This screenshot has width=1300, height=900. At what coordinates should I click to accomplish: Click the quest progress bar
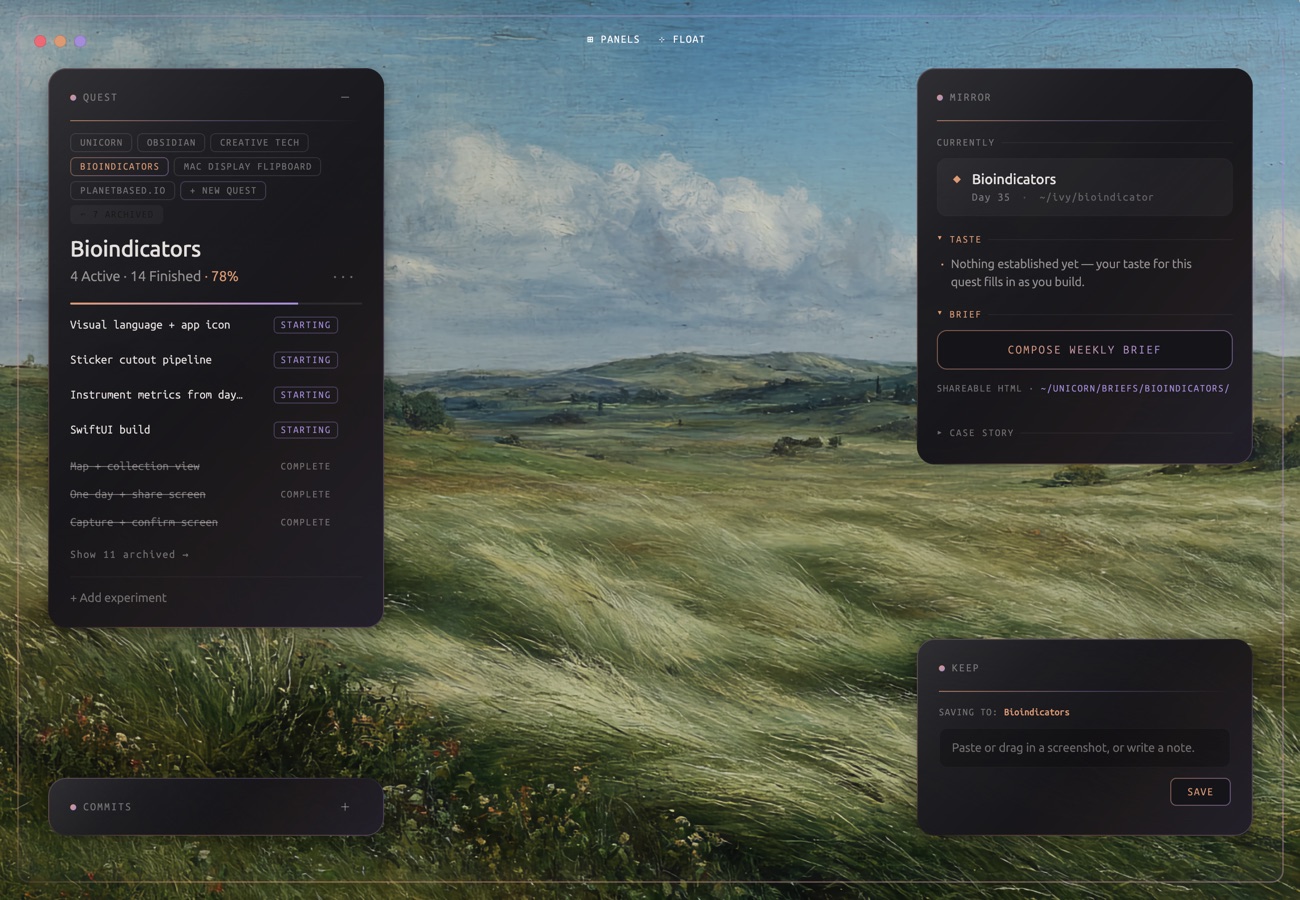click(x=216, y=303)
